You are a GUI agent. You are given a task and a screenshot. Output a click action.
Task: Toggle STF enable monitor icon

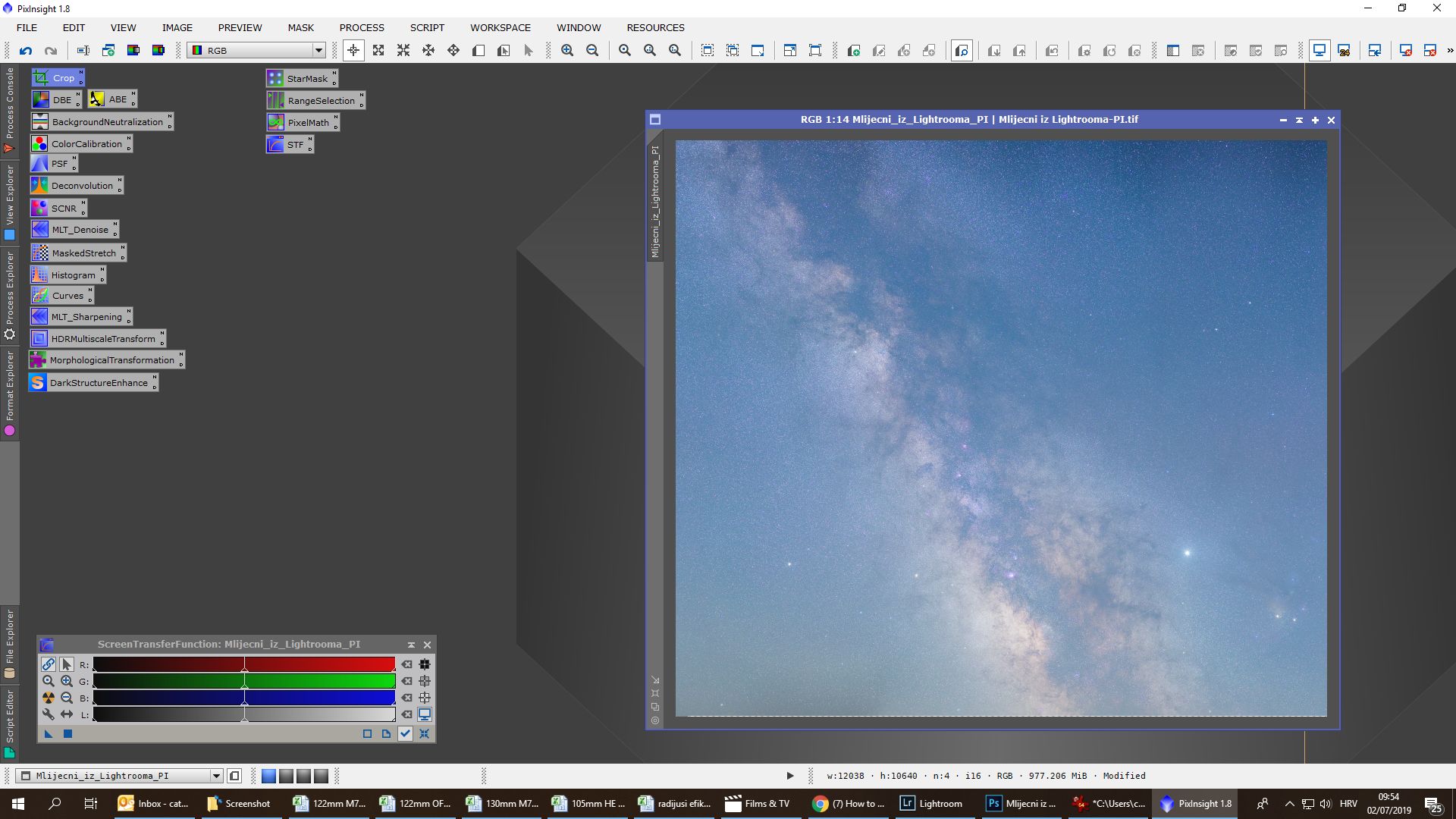pos(425,714)
